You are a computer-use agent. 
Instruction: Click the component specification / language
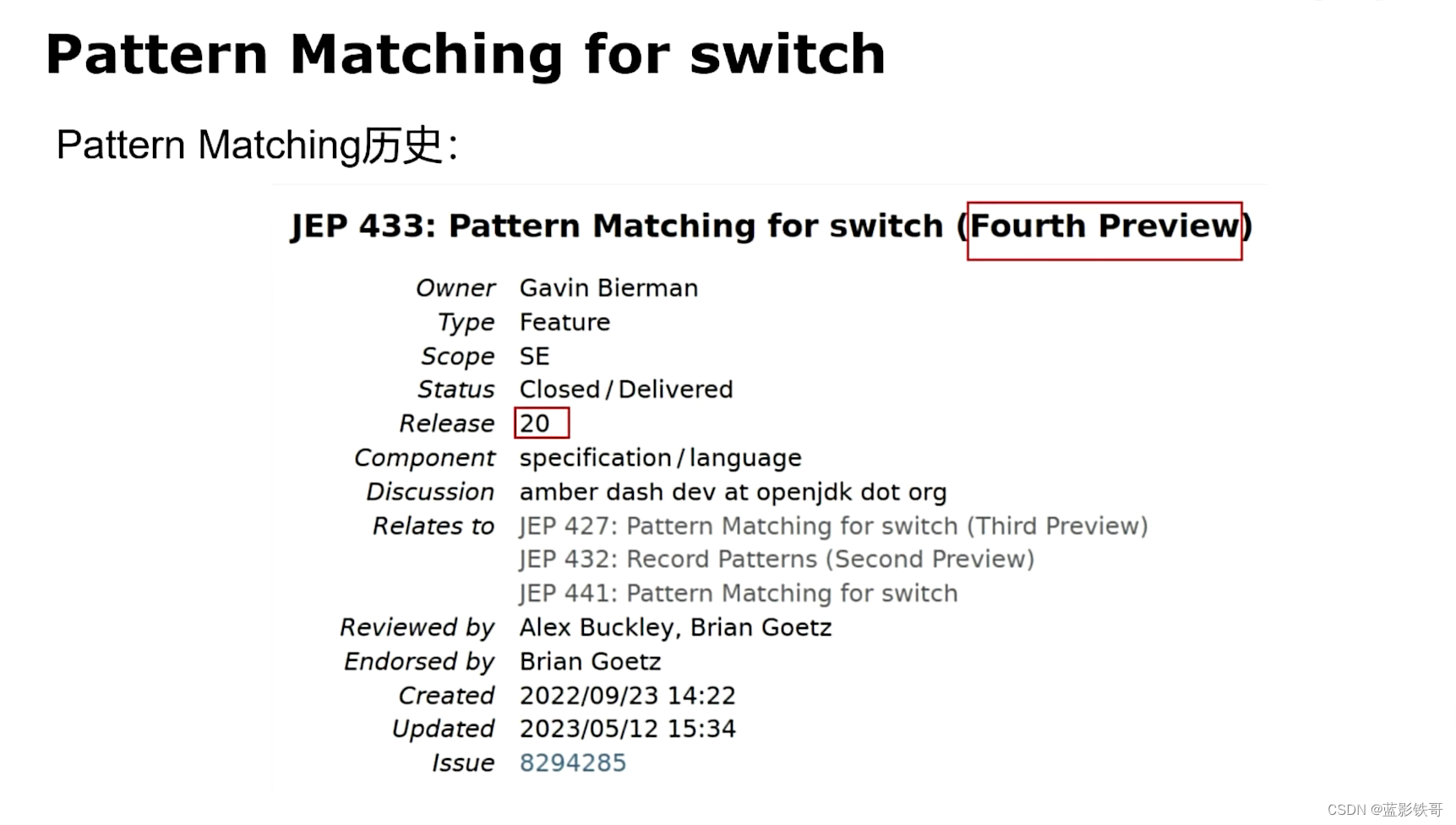[x=660, y=458]
